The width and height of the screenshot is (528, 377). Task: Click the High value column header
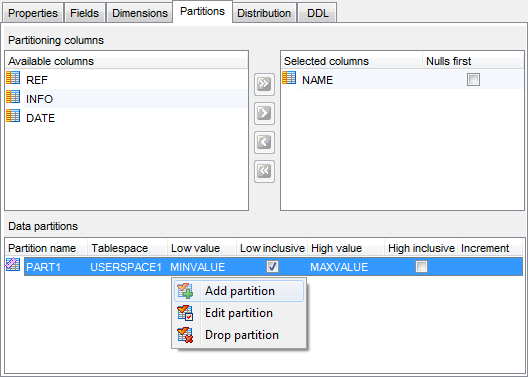[346, 248]
